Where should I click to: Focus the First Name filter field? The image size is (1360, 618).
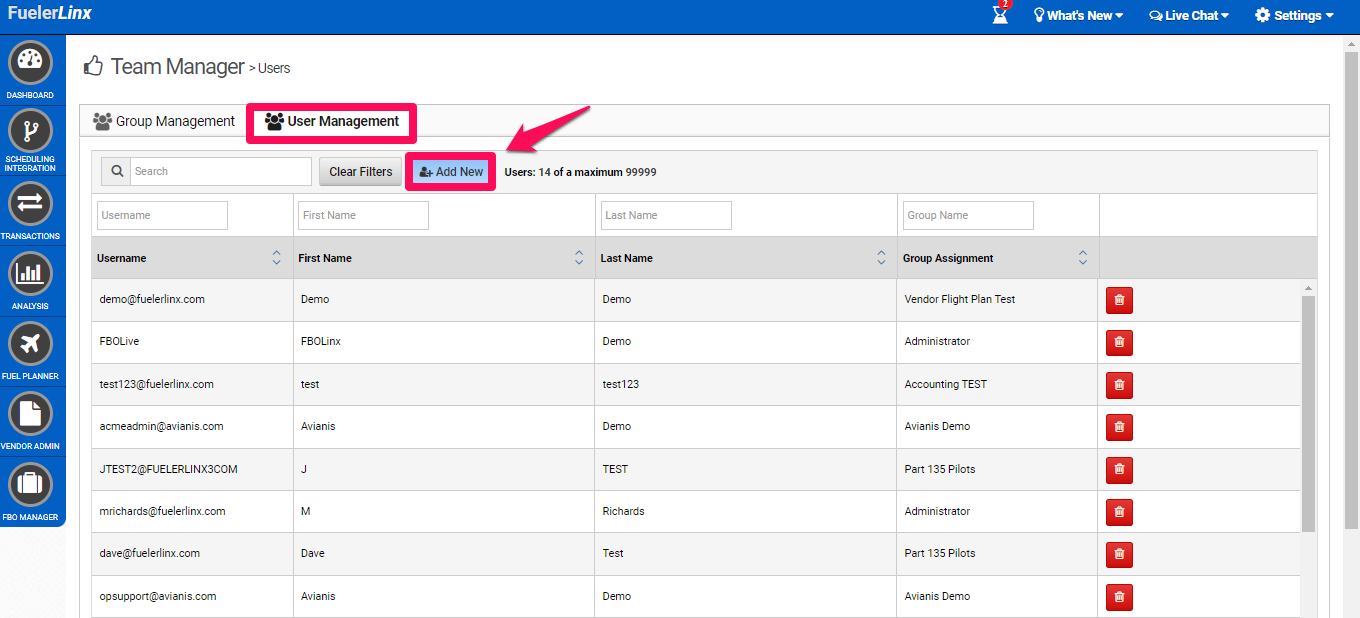pos(363,215)
